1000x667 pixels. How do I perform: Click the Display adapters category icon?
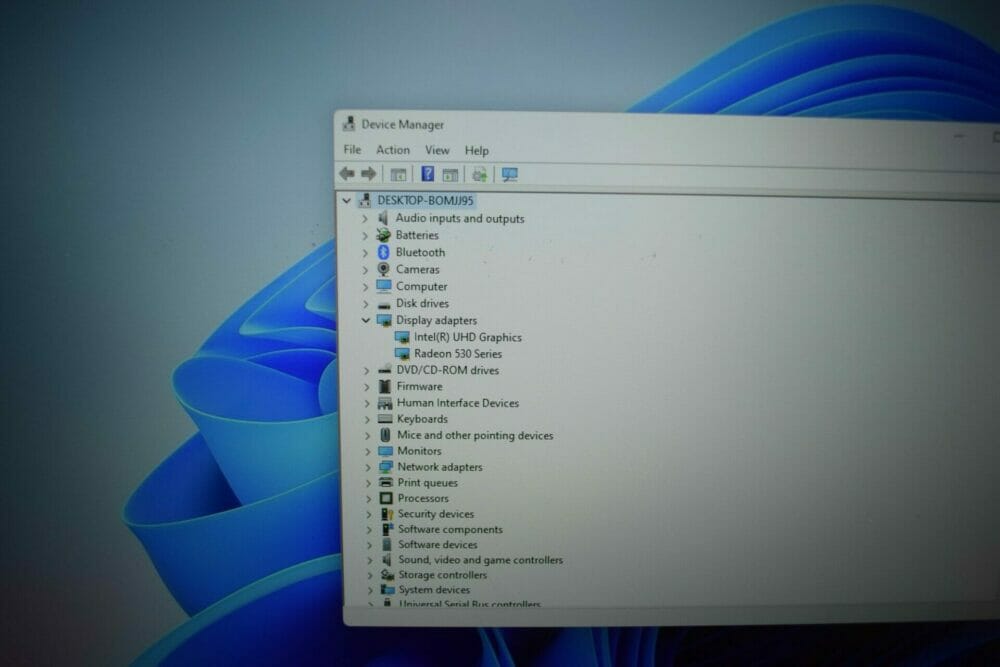pyautogui.click(x=384, y=320)
